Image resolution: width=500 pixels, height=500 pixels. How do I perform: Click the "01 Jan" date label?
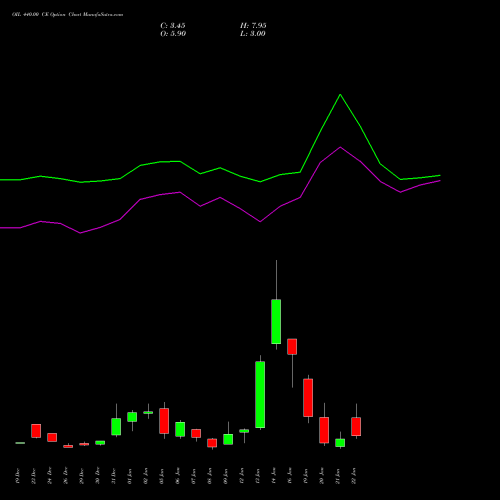[130, 476]
